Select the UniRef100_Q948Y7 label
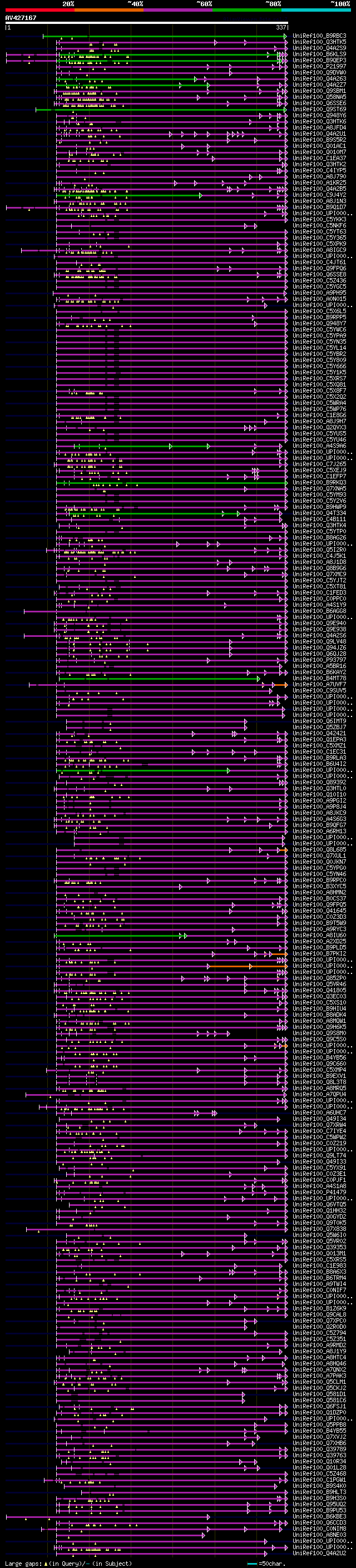Viewport: 356px width, 1568px height. pyautogui.click(x=319, y=323)
